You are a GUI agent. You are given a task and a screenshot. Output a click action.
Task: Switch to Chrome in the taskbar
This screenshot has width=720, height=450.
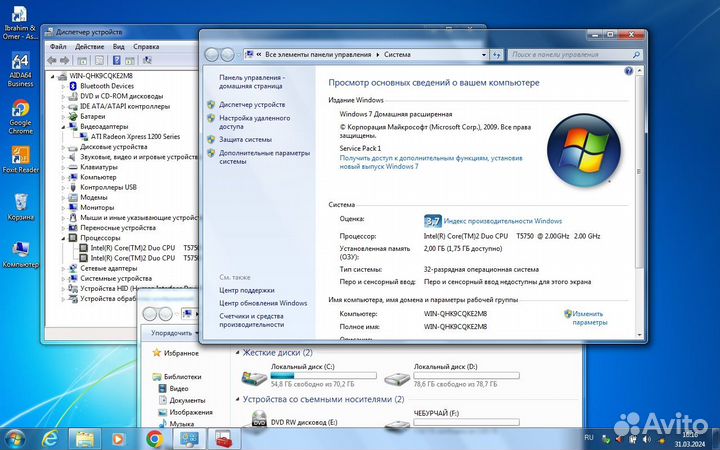click(x=155, y=439)
